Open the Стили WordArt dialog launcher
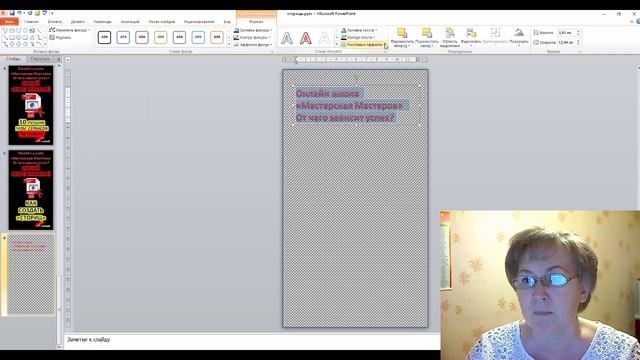The image size is (640, 360). pyautogui.click(x=384, y=52)
